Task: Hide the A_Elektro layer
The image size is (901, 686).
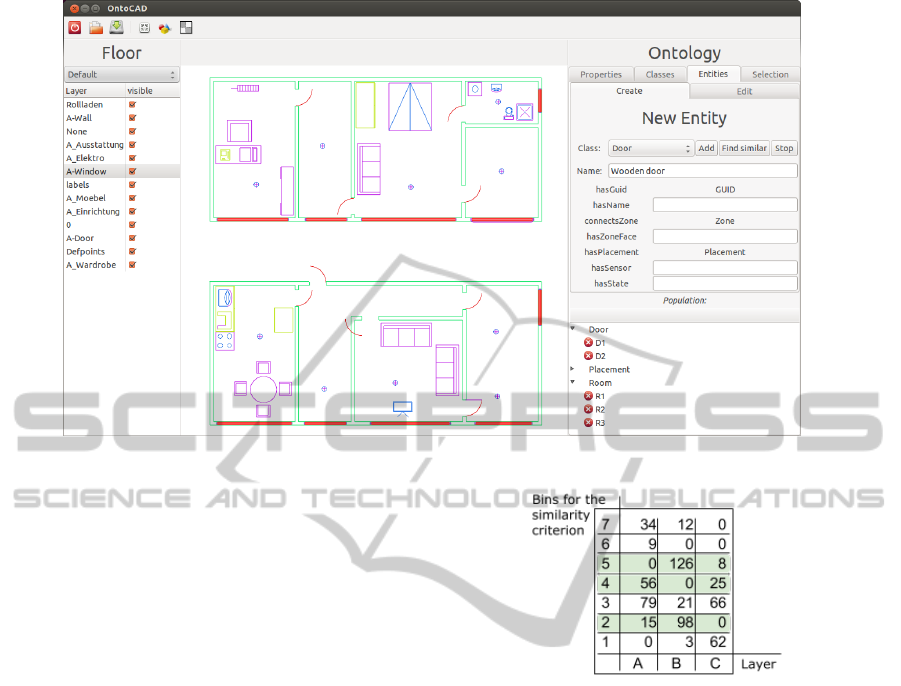Action: pos(132,158)
